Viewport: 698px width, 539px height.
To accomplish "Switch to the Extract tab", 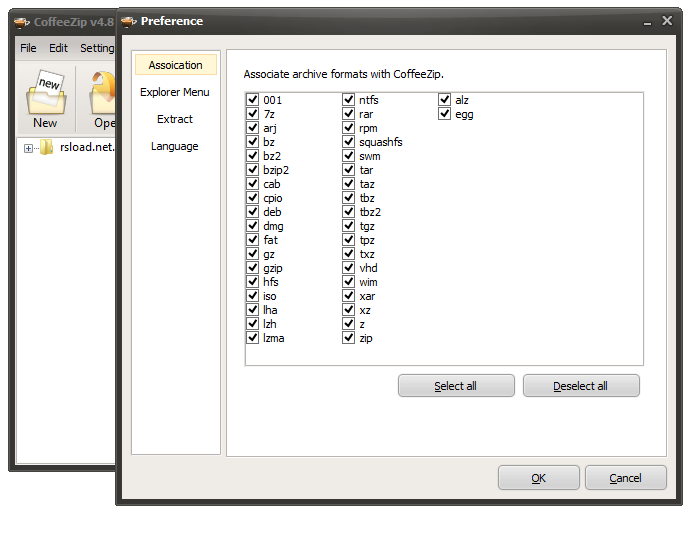I will tap(174, 119).
